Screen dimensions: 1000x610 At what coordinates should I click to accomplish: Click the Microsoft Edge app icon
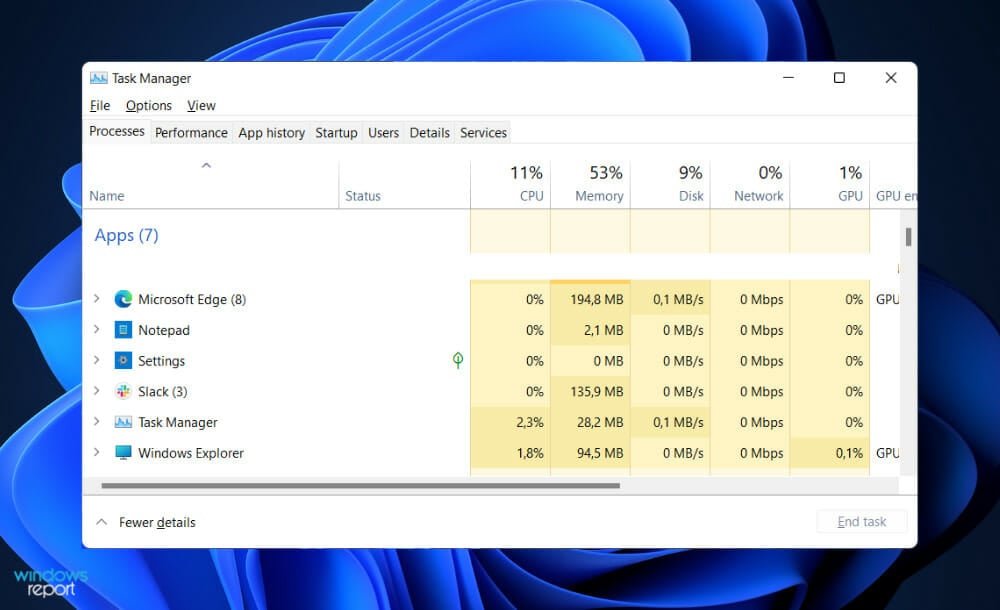123,298
